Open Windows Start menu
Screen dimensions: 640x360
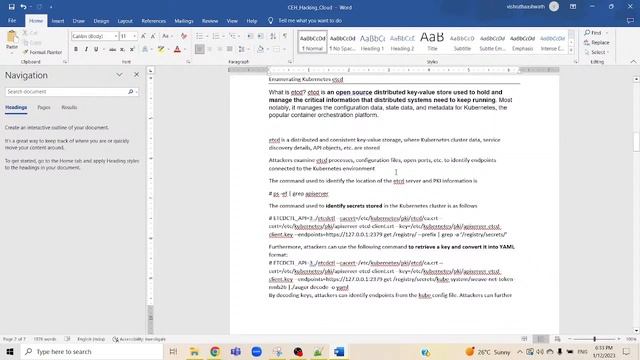10,351
